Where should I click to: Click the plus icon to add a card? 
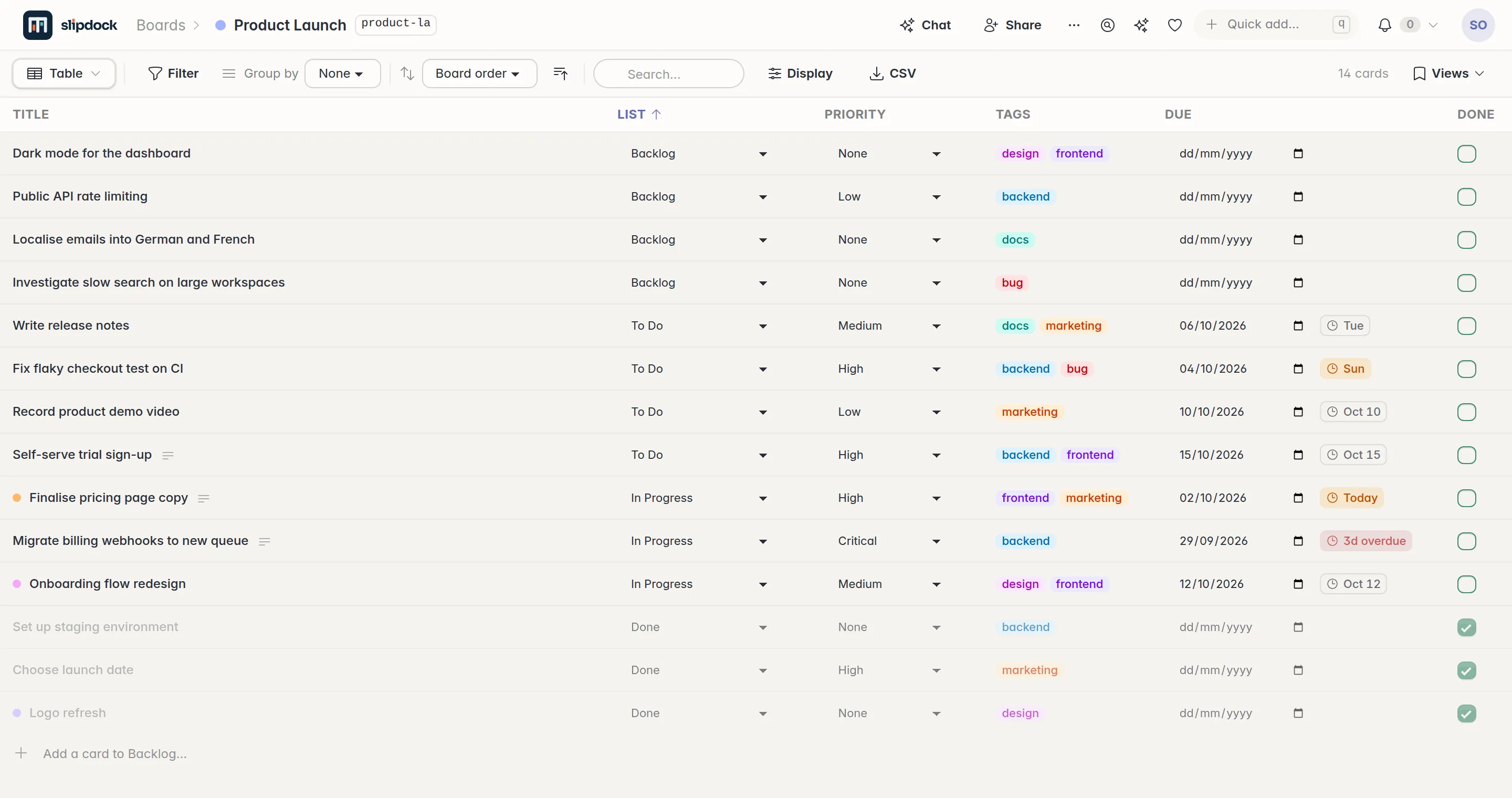[21, 753]
